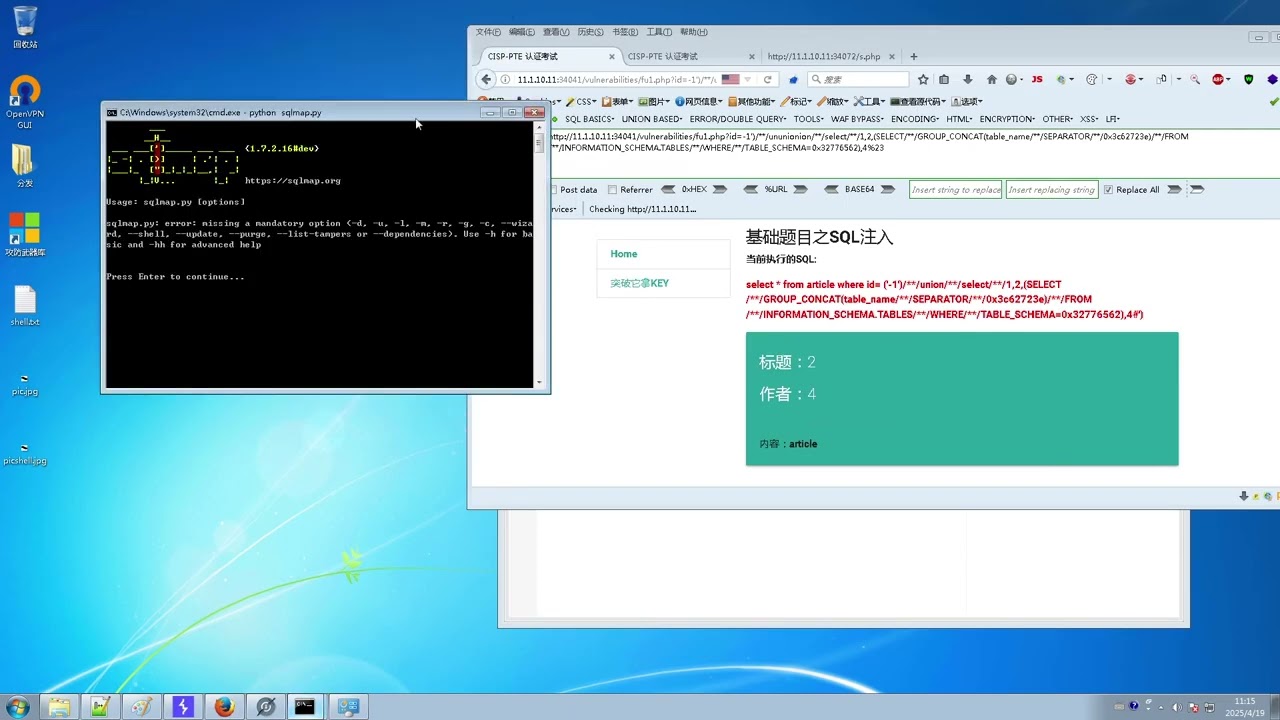Click the Home link on page

click(624, 254)
